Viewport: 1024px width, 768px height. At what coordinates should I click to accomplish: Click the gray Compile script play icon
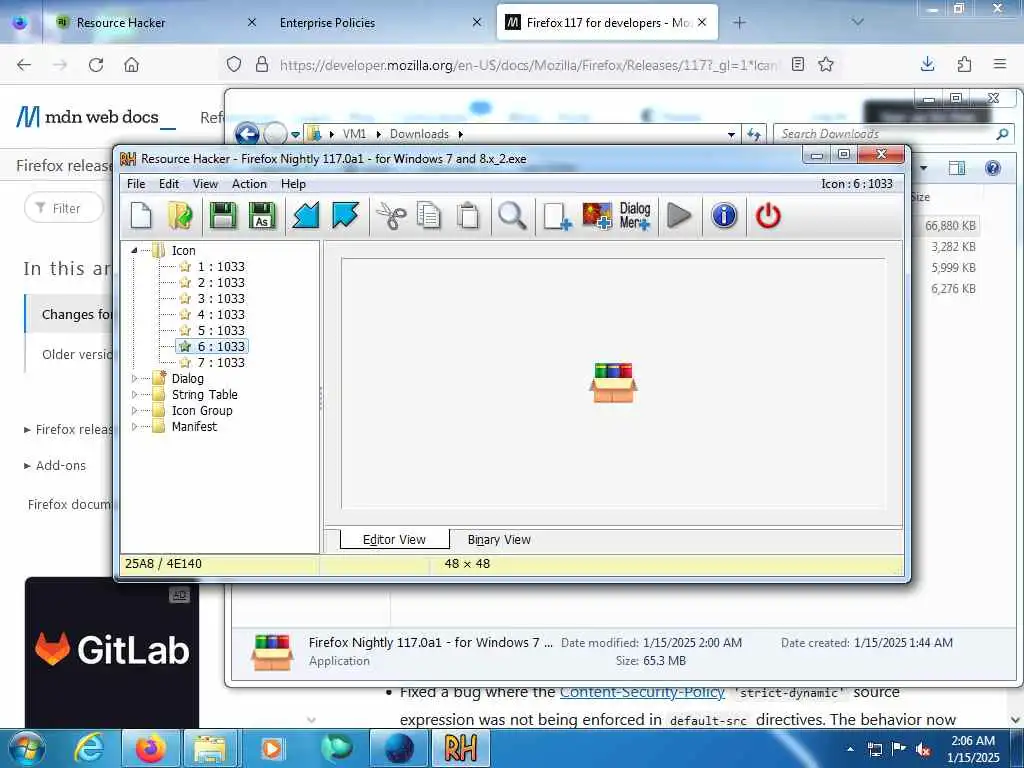[679, 216]
